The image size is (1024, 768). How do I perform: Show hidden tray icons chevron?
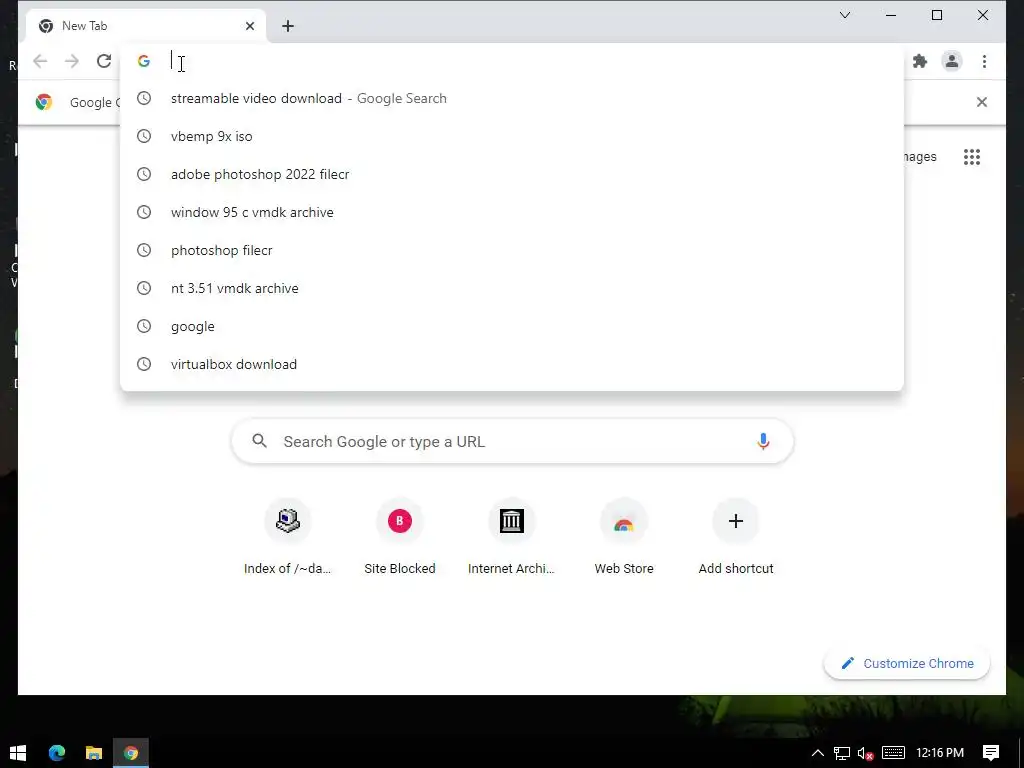tap(818, 753)
